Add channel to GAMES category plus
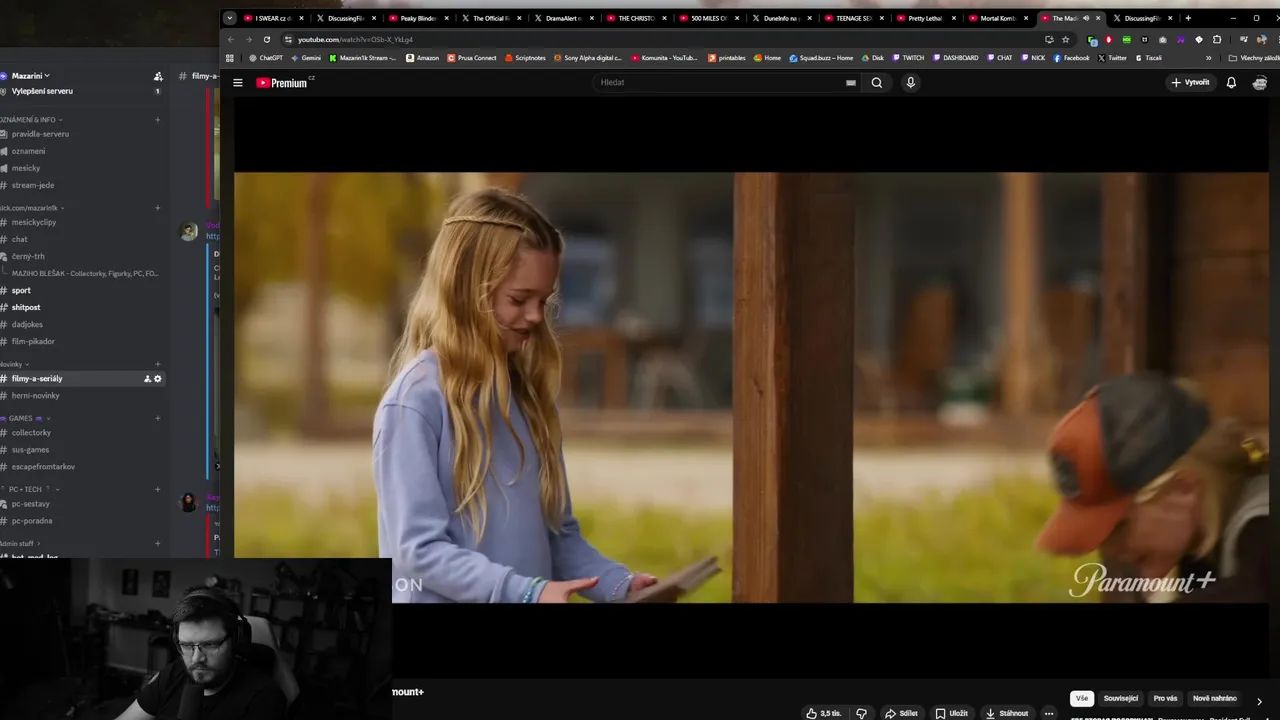Viewport: 1280px width, 720px height. pyautogui.click(x=157, y=418)
